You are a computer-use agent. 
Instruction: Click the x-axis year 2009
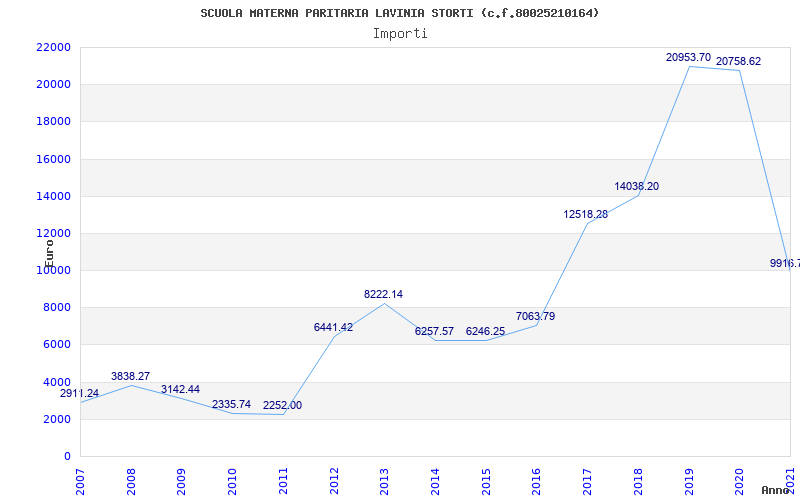pyautogui.click(x=182, y=482)
